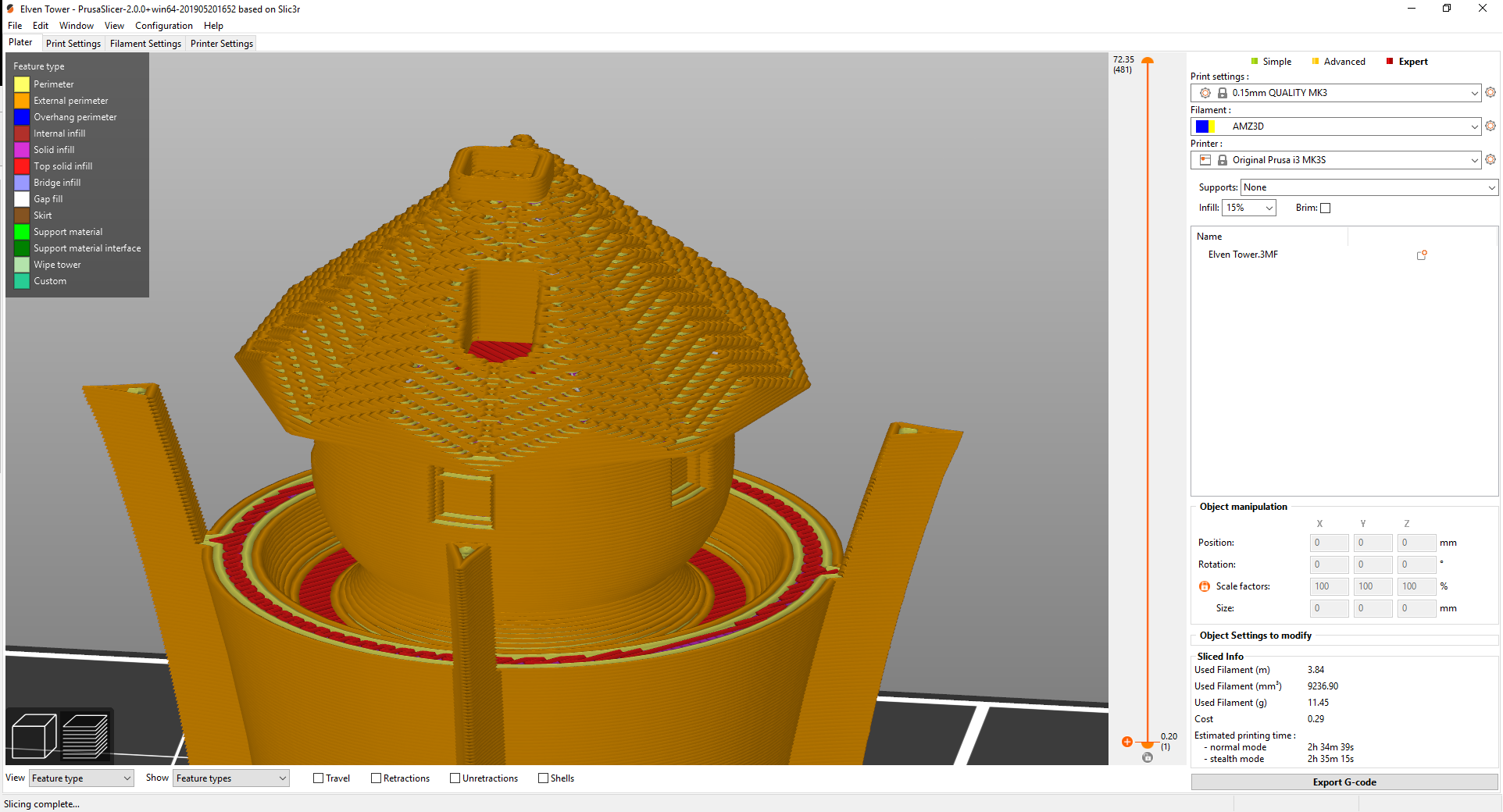Expand the Infill percentage dropdown
The image size is (1503, 812).
pyautogui.click(x=1248, y=208)
